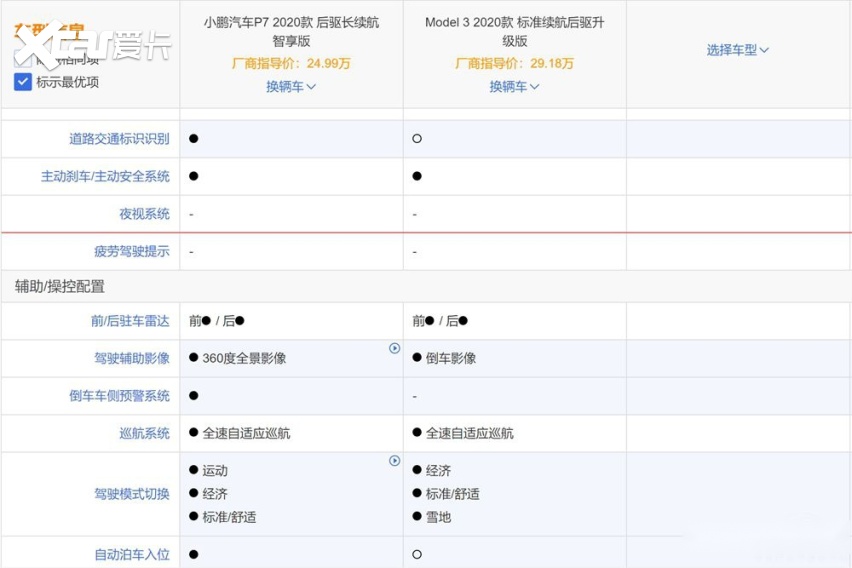This screenshot has width=852, height=568.
Task: Toggle the 标示最优项 checkbox
Action: pyautogui.click(x=23, y=82)
